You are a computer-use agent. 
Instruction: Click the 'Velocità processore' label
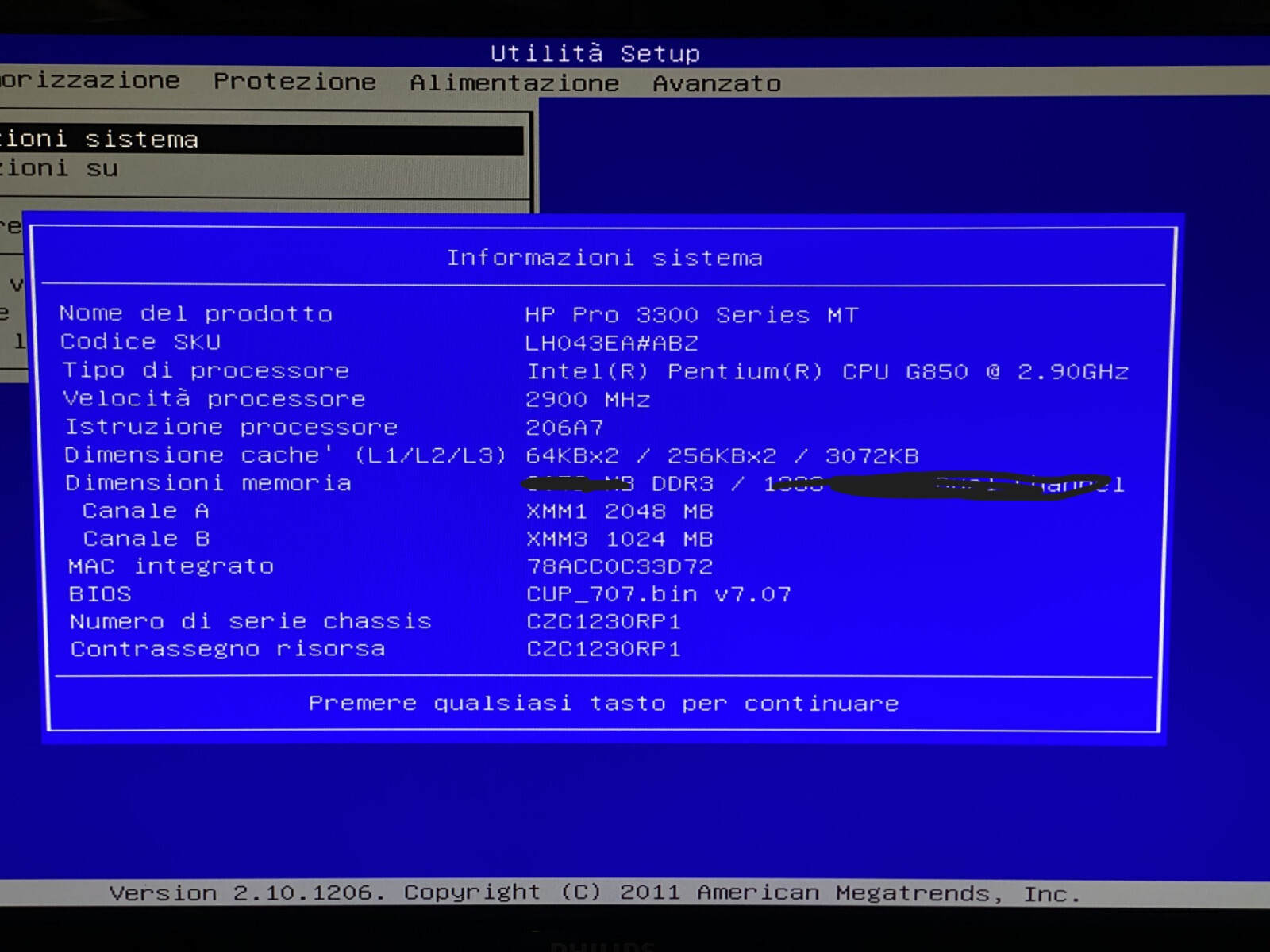[214, 398]
